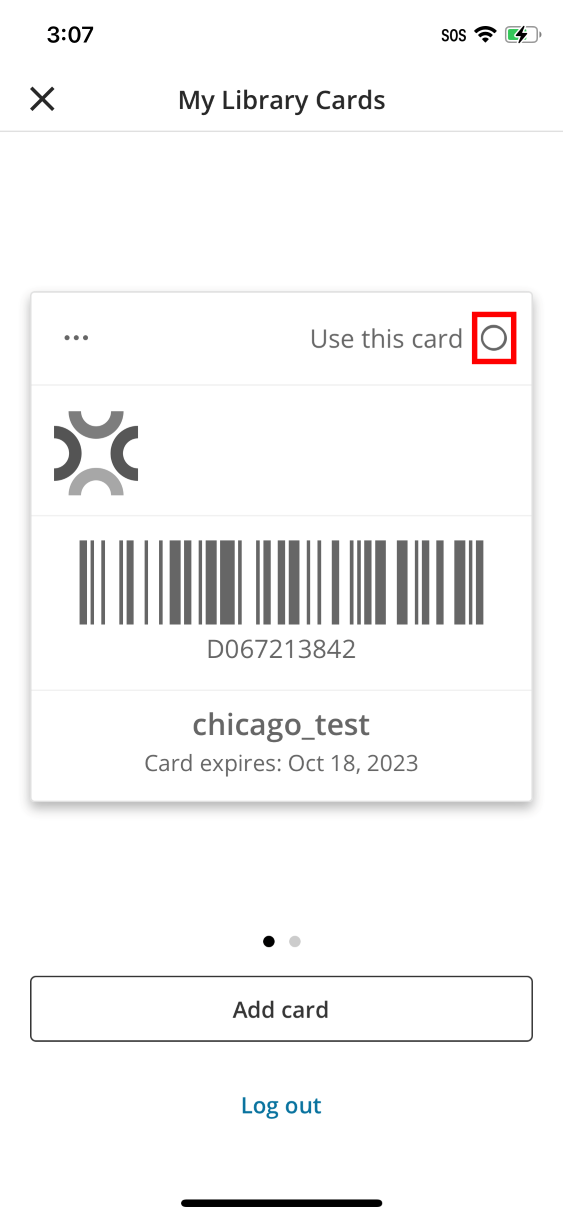Screen dimensions: 563x1219
Task: Tap the barcode image on the card
Action: [x=281, y=583]
